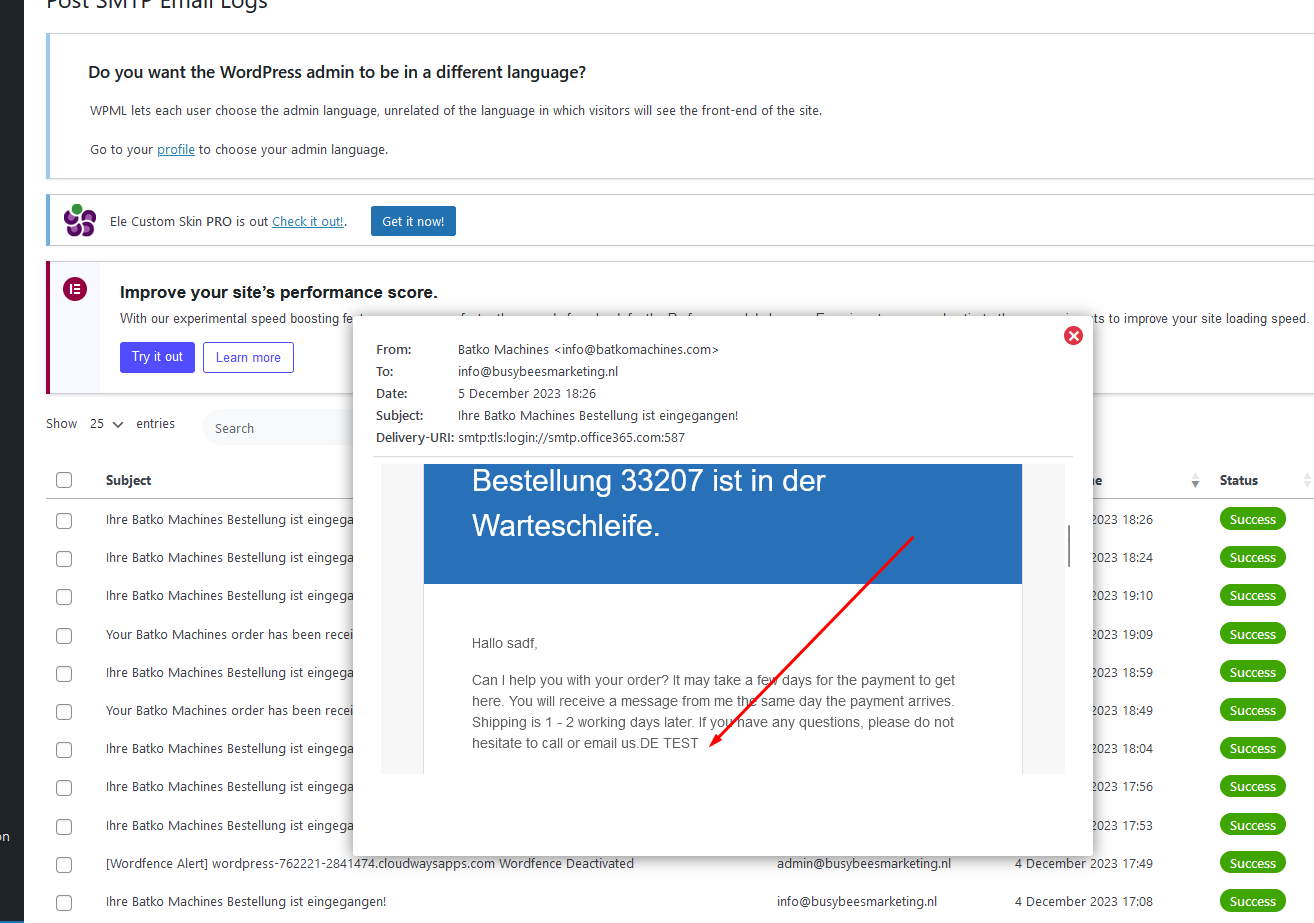1314x923 pixels.
Task: Click the 4 December 2023 17:08 date
Action: pos(1084,901)
